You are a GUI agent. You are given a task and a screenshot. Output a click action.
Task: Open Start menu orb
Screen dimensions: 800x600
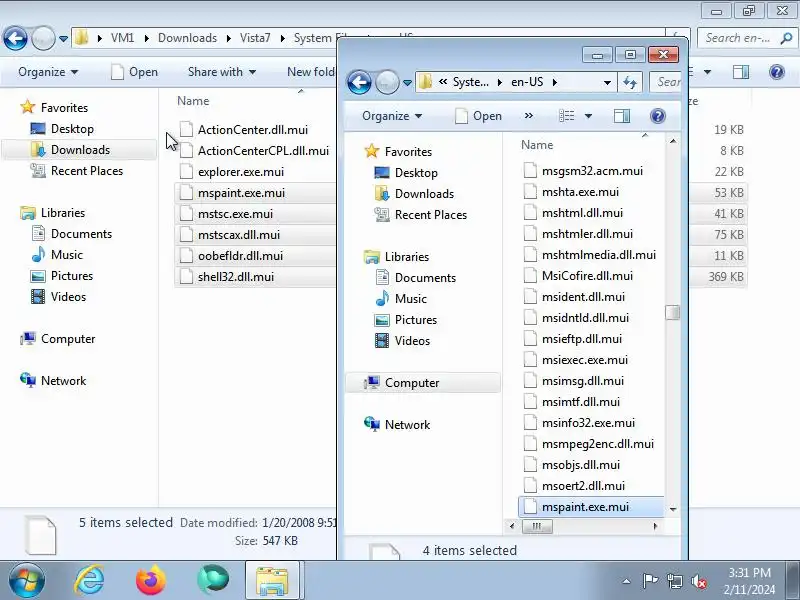click(26, 581)
